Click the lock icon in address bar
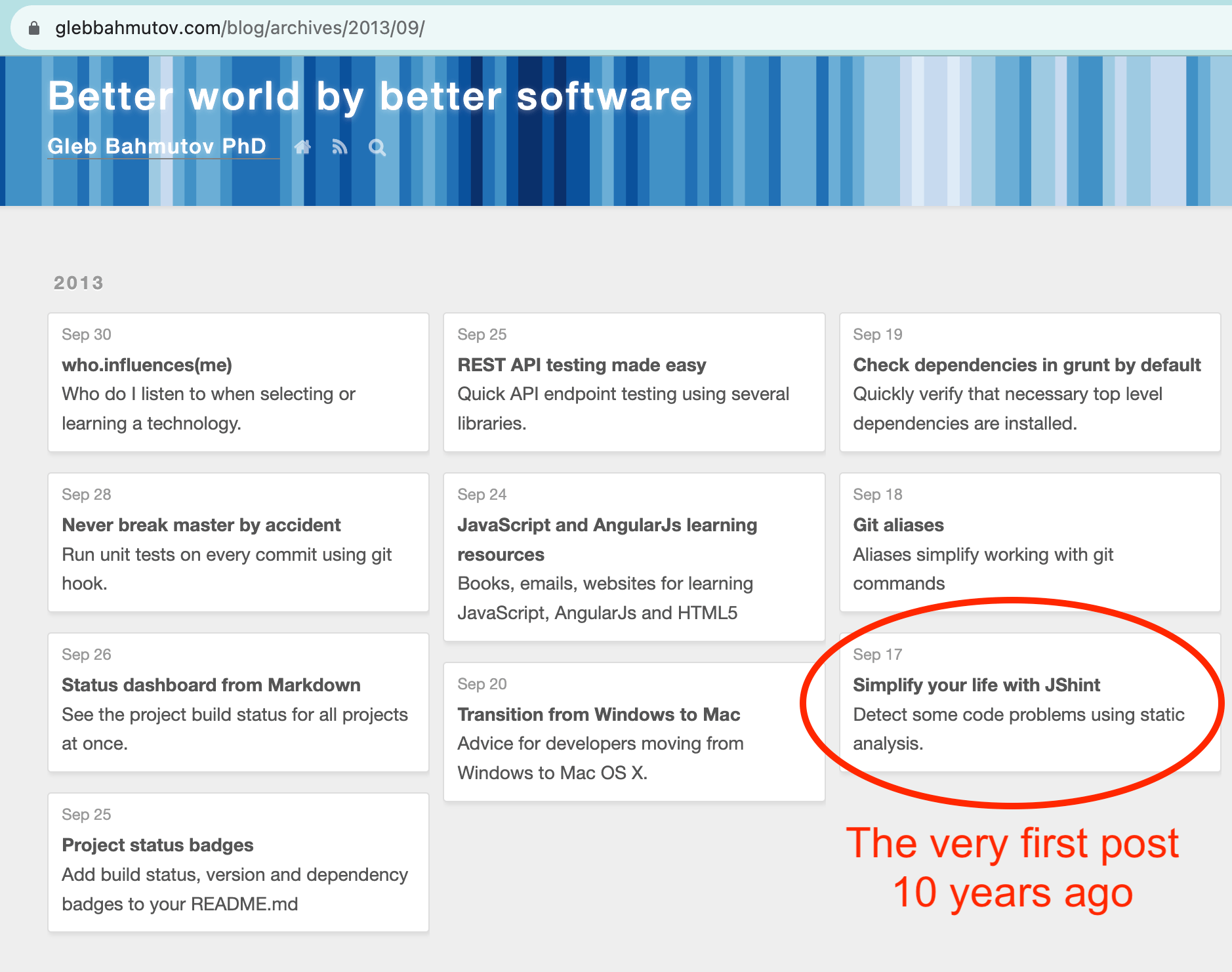This screenshot has height=972, width=1232. coord(34,28)
